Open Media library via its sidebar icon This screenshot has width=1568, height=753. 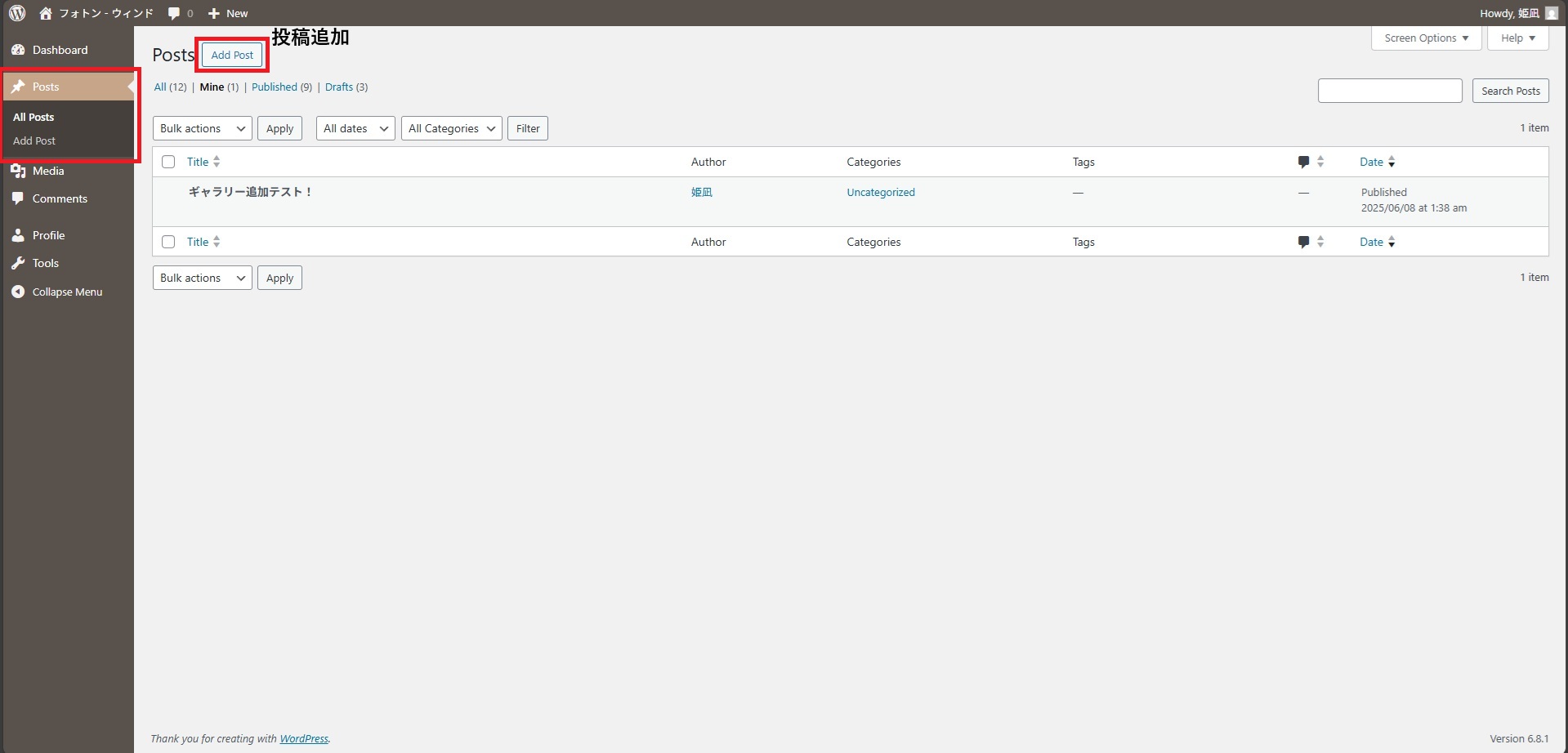pos(18,171)
